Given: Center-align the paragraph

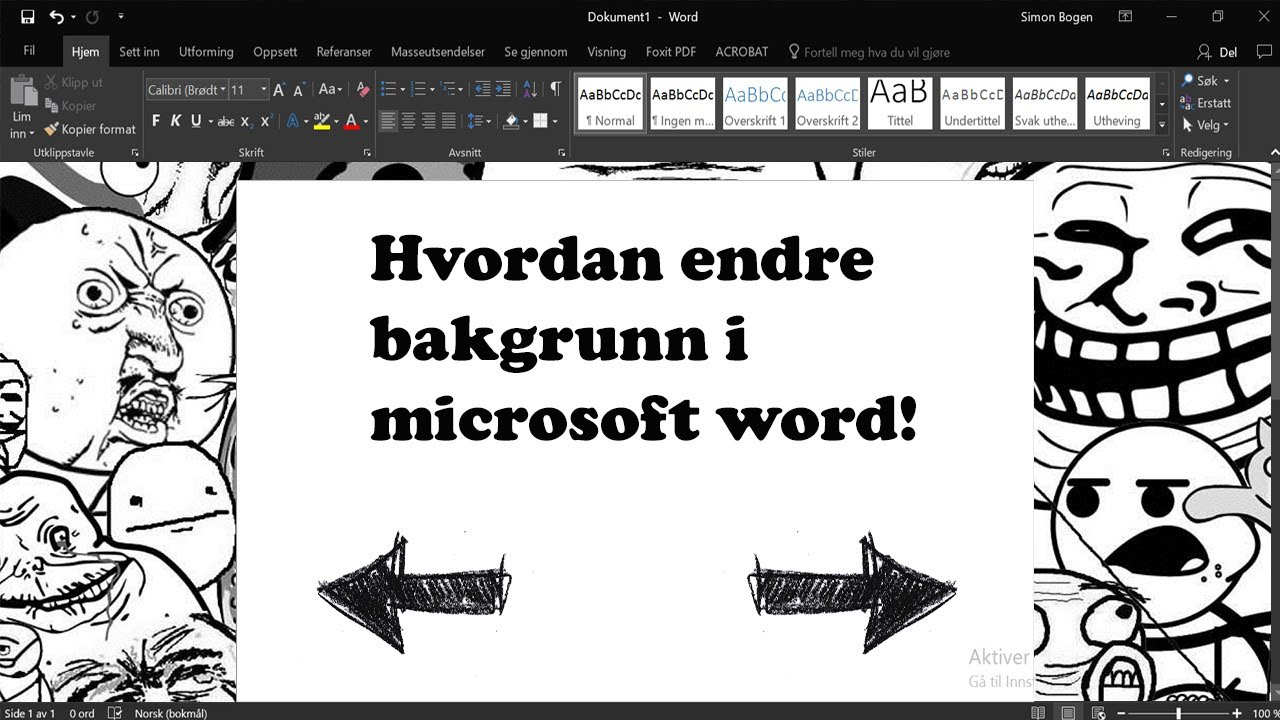Looking at the screenshot, I should point(409,121).
